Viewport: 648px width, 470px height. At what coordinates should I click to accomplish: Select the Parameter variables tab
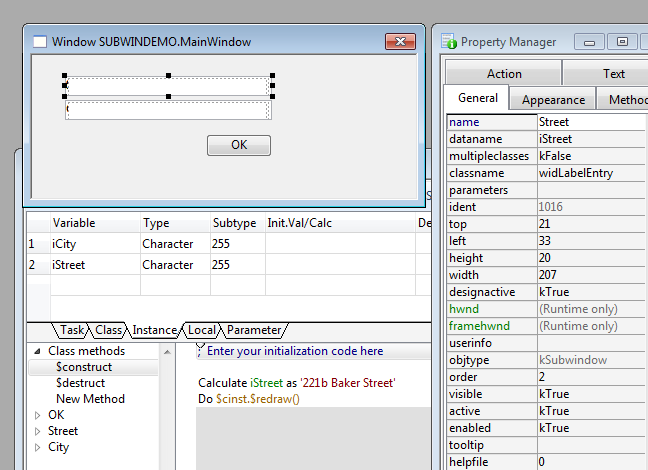pyautogui.click(x=254, y=330)
